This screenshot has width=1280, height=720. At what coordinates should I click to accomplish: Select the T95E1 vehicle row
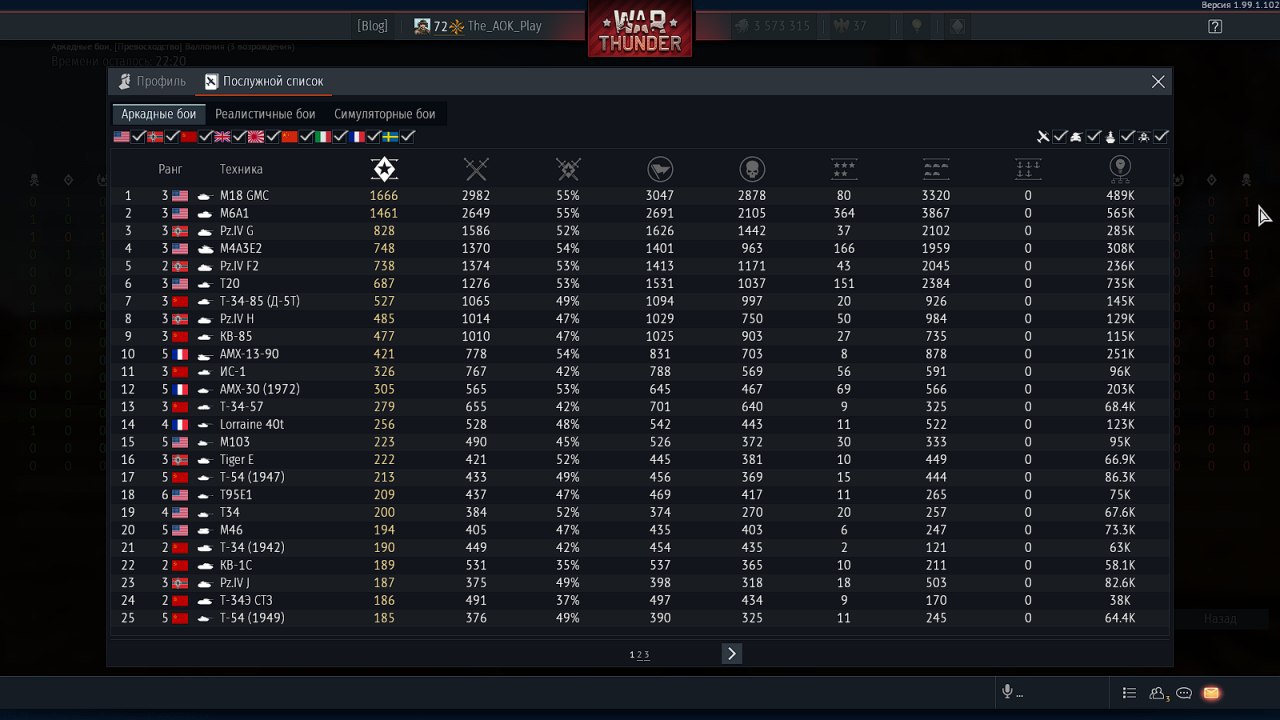point(640,495)
